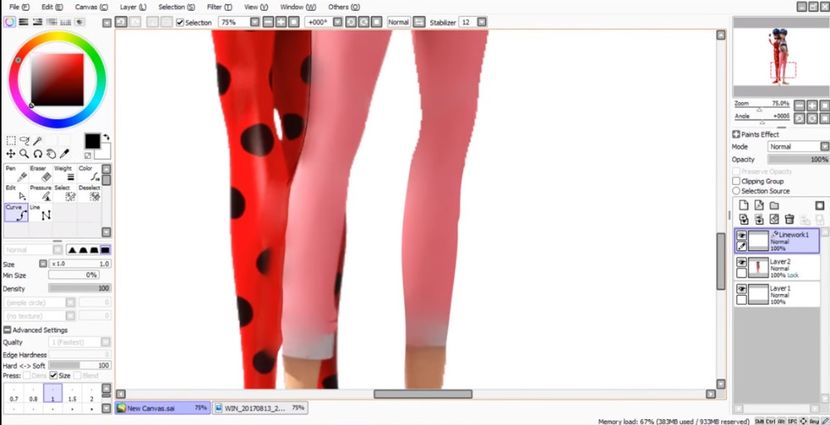
Task: Select the Pen tool
Action: 16,174
